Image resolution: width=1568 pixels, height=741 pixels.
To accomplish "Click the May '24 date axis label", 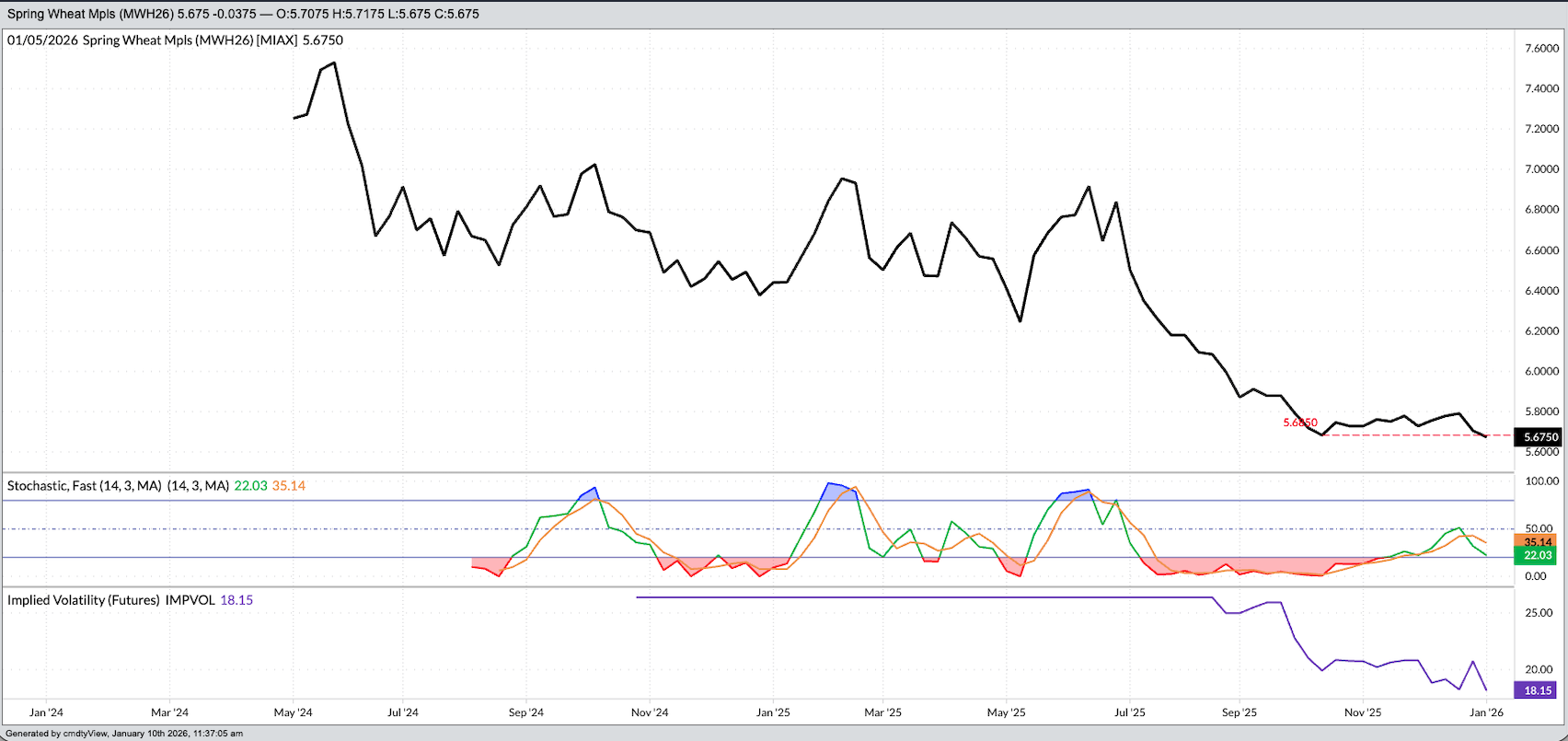I will click(x=293, y=712).
